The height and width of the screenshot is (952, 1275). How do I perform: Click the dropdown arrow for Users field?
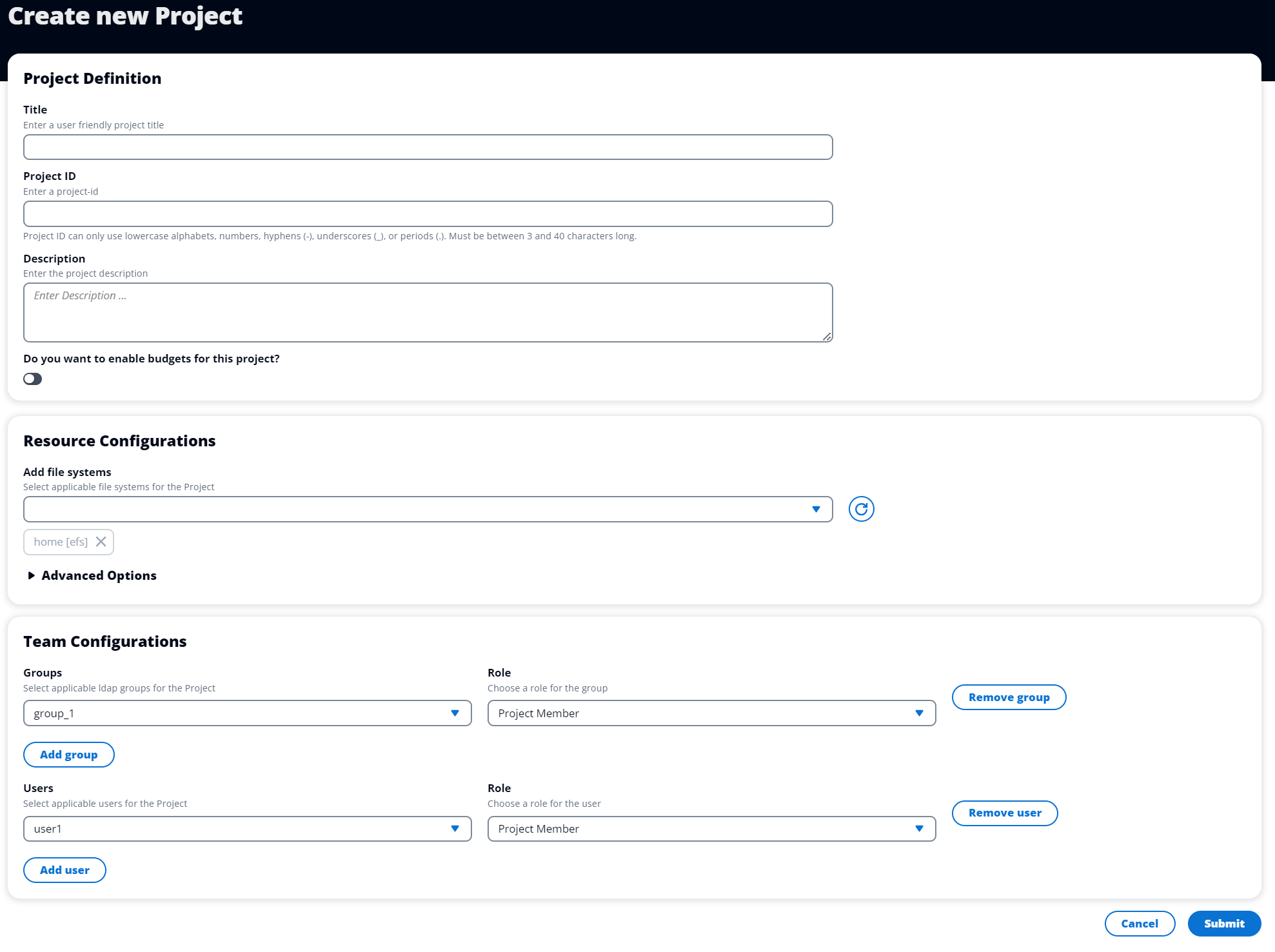pyautogui.click(x=454, y=828)
